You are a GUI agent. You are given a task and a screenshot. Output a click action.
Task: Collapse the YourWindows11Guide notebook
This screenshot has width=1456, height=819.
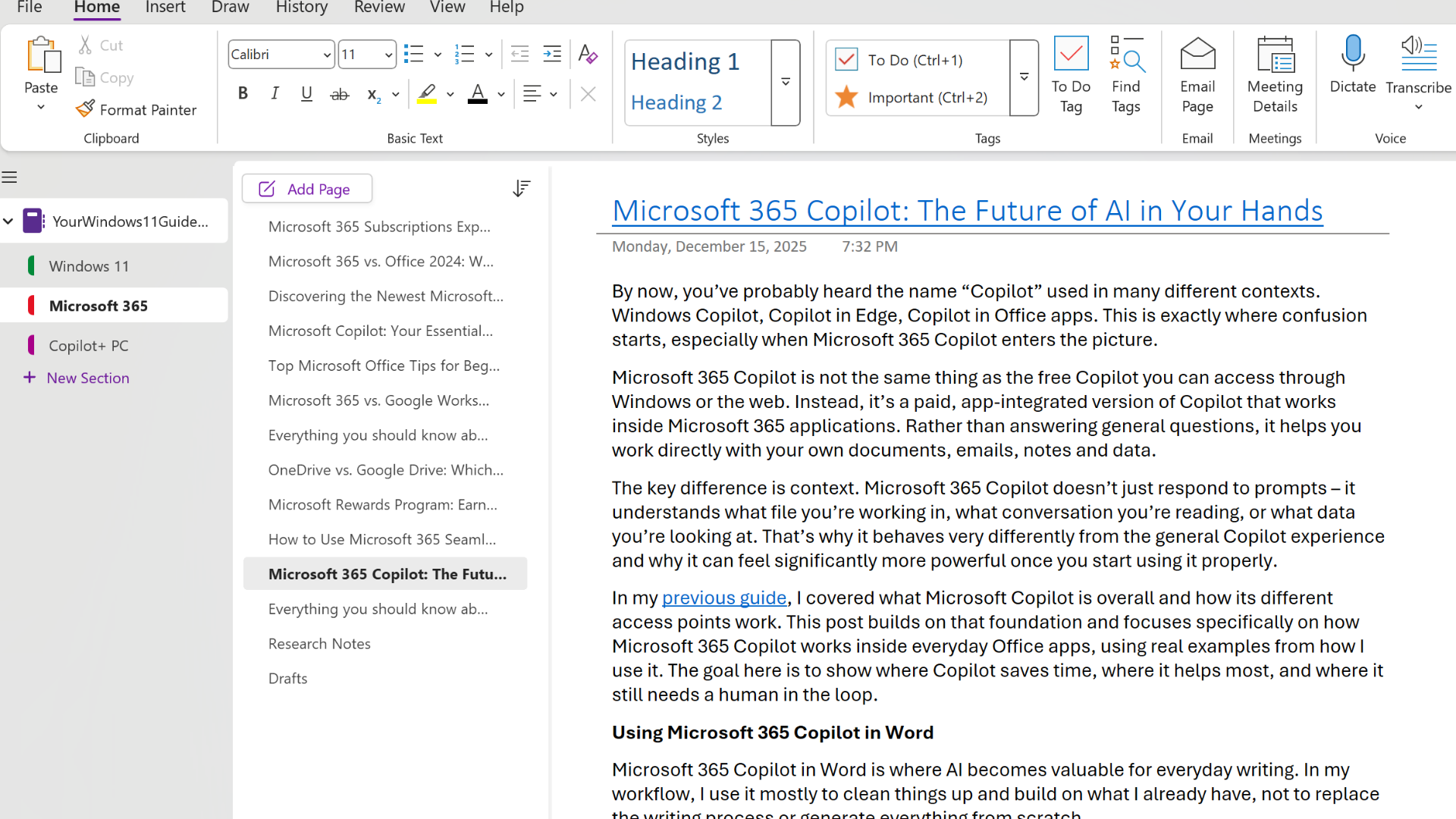(8, 221)
